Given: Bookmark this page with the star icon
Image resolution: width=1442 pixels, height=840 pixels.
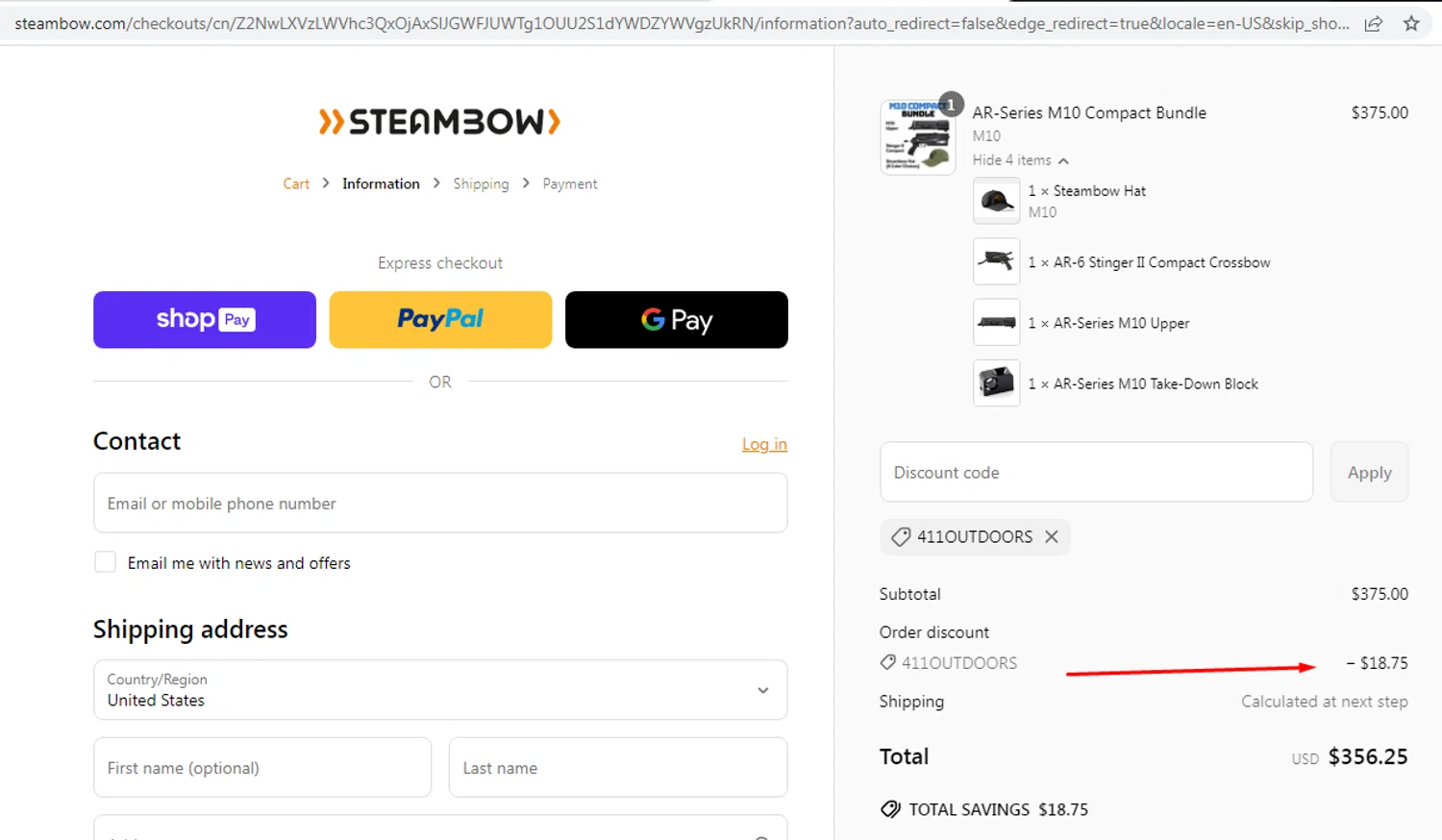Looking at the screenshot, I should point(1411,24).
